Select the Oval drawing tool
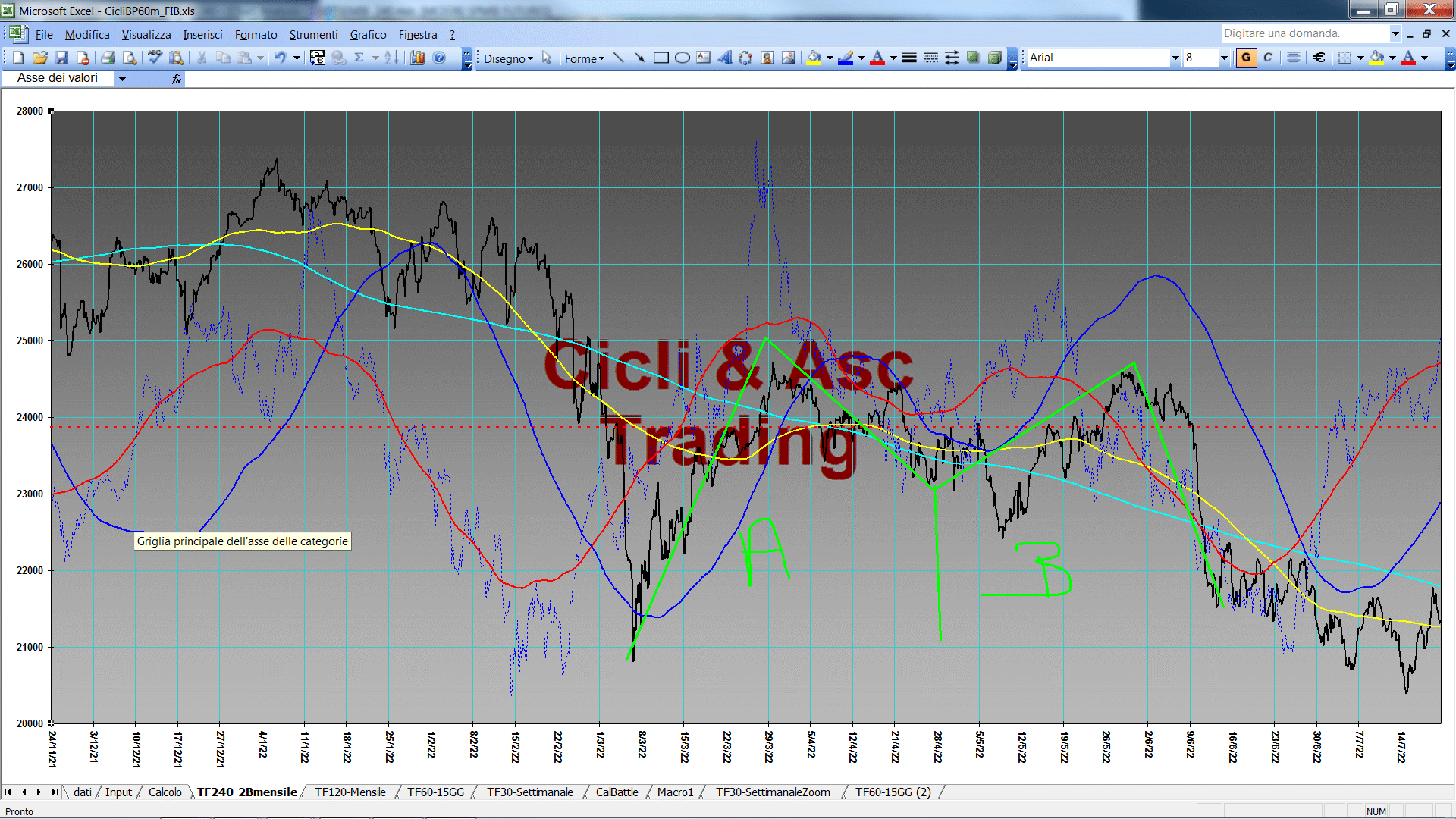 coord(682,58)
